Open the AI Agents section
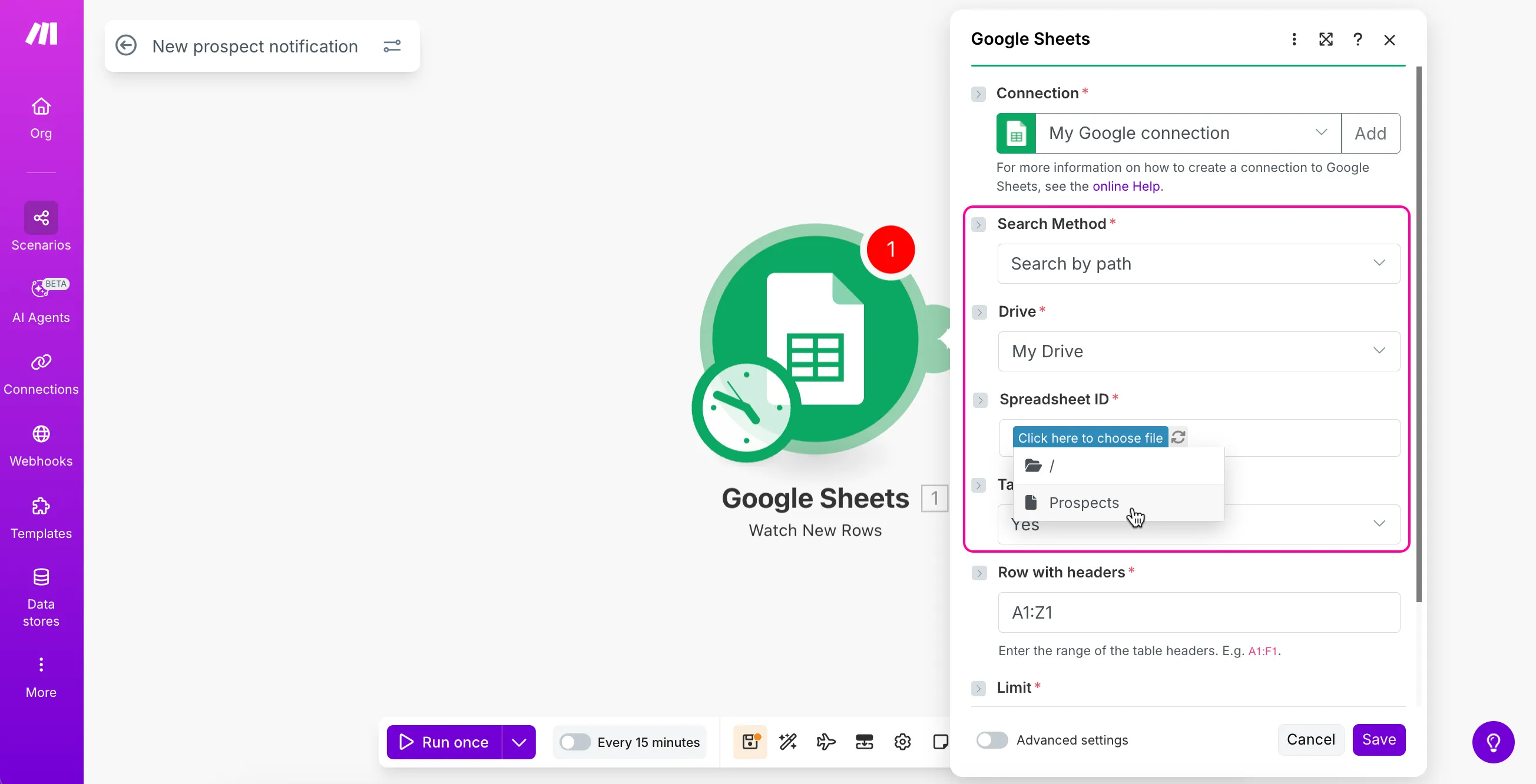Image resolution: width=1536 pixels, height=784 pixels. point(41,301)
